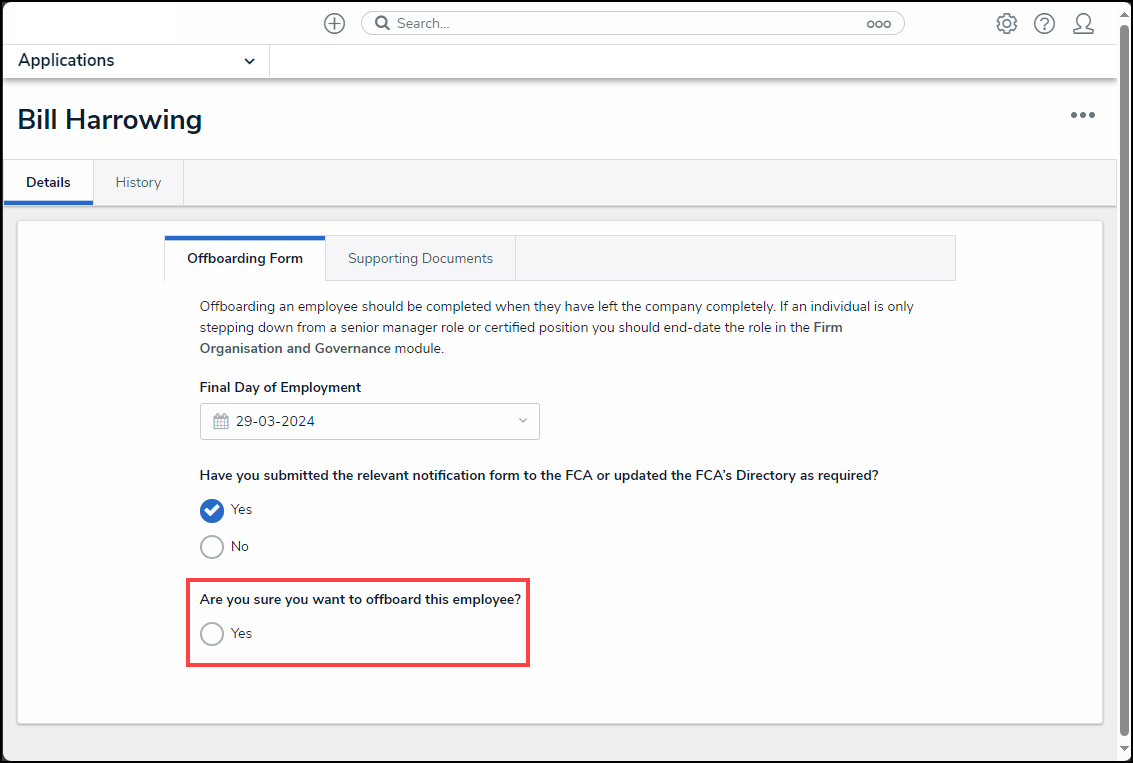Screen dimensions: 1133x763
Task: Open the help question mark icon
Action: tap(1044, 24)
